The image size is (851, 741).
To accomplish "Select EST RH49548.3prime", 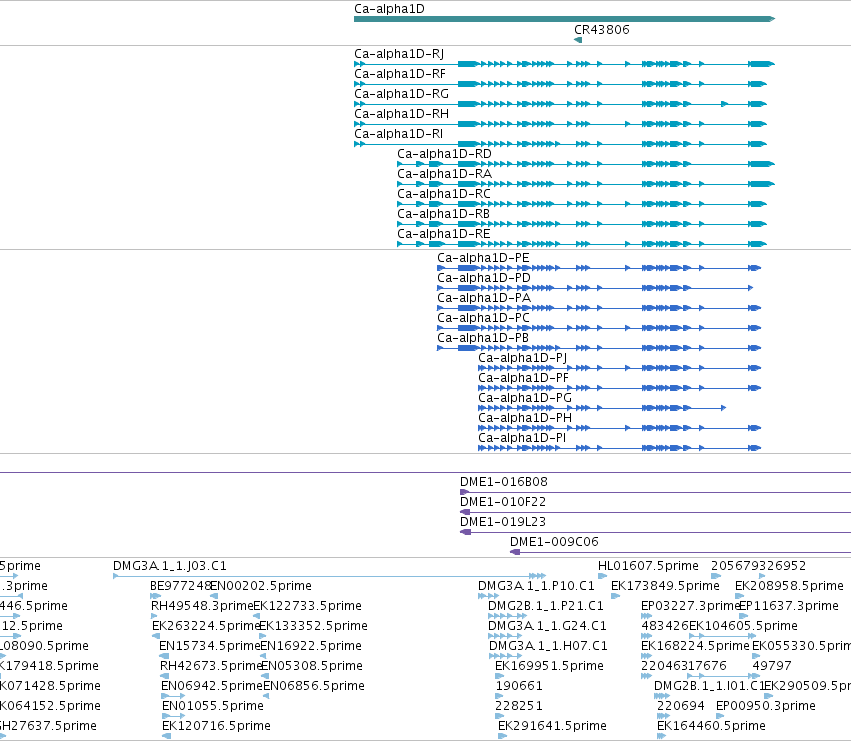I will pos(154,616).
